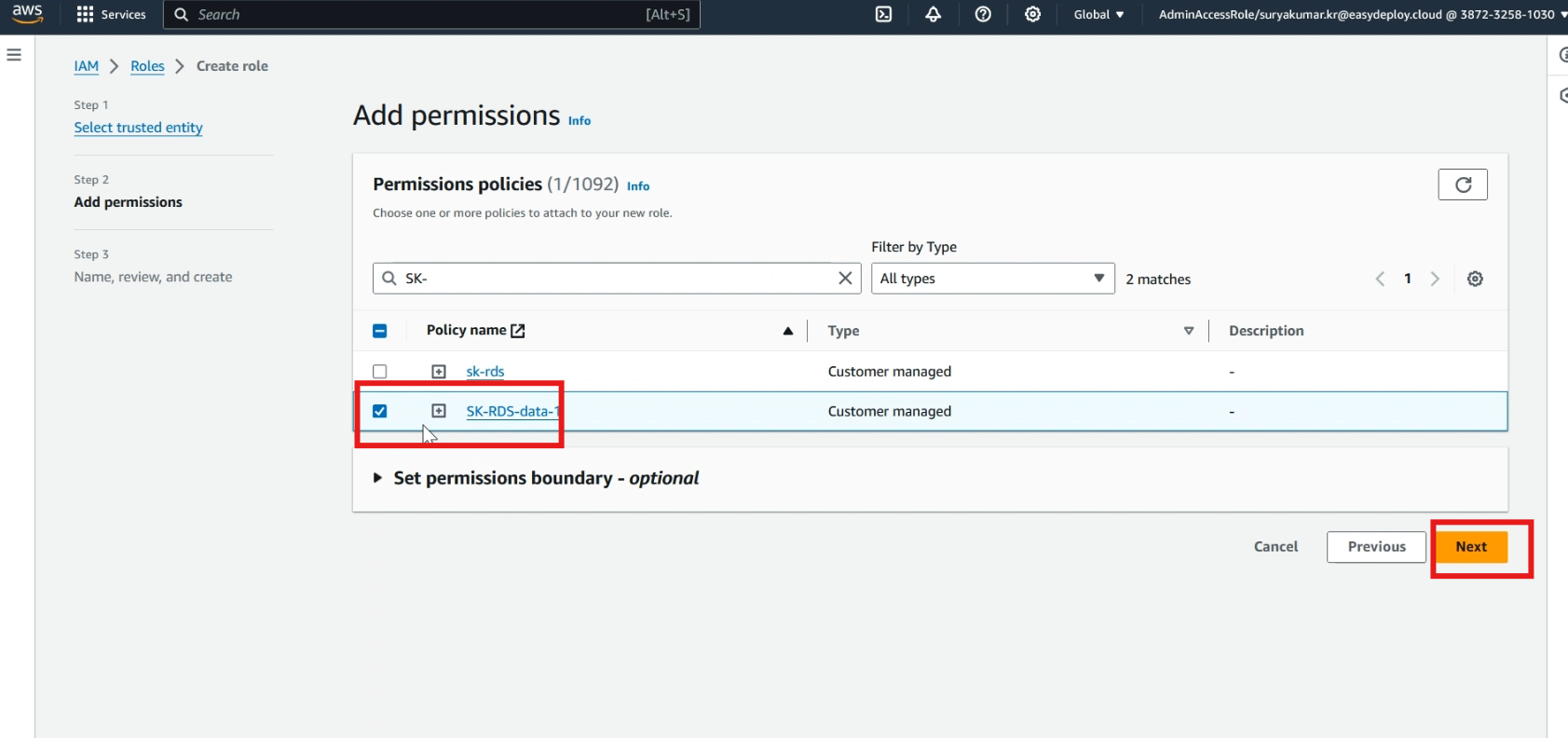Open the notifications bell
Viewport: 1568px width, 738px height.
click(x=933, y=14)
